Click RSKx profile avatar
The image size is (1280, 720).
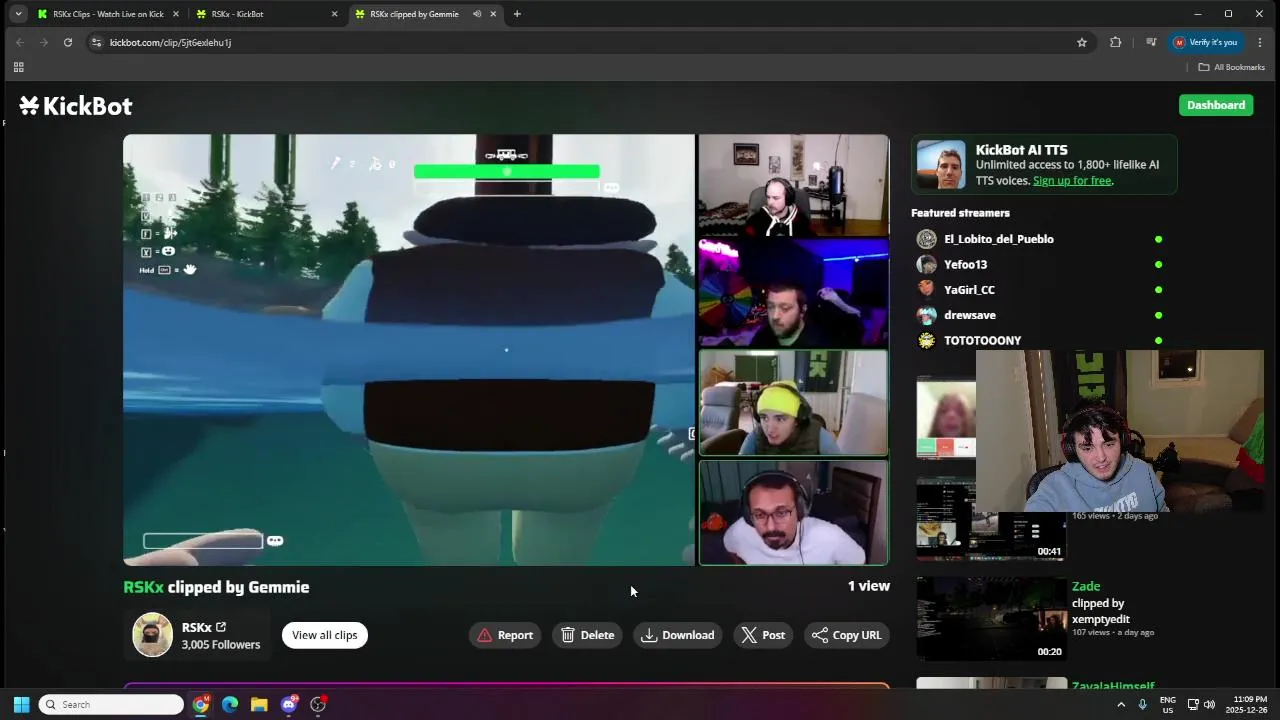[x=153, y=635]
